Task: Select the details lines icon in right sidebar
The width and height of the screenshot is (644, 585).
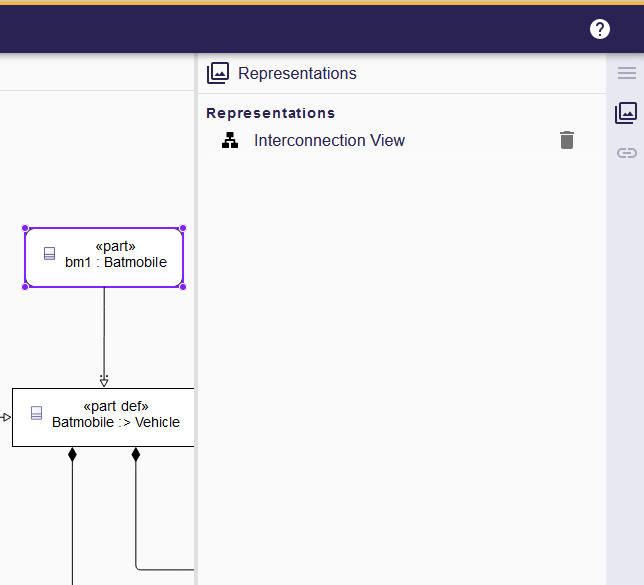Action: click(627, 73)
